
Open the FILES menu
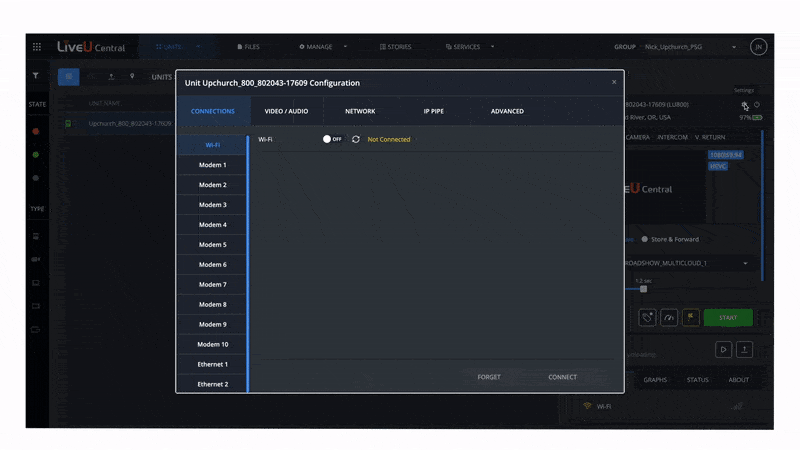tap(248, 47)
